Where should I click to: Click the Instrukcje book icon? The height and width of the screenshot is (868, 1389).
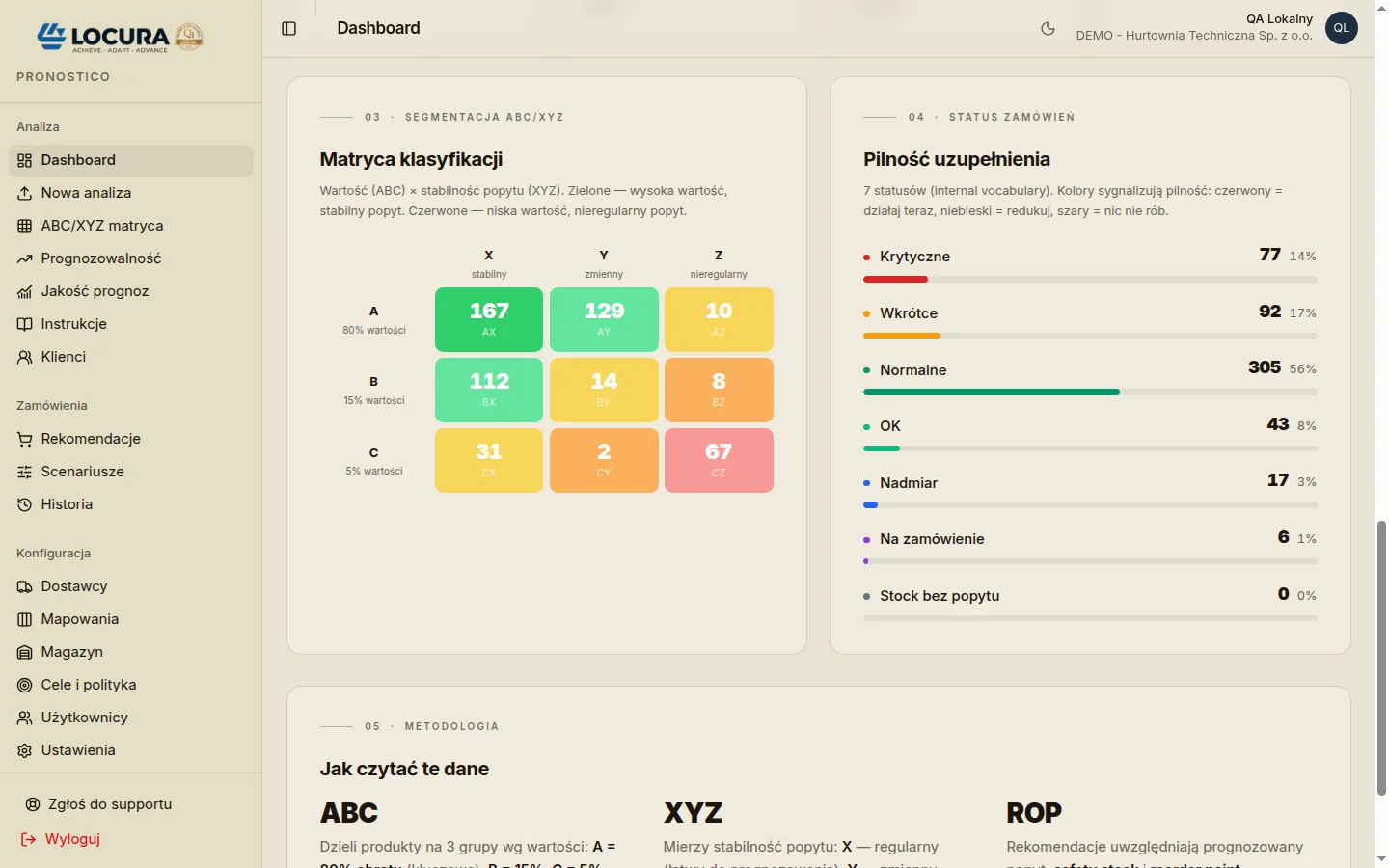tap(25, 324)
